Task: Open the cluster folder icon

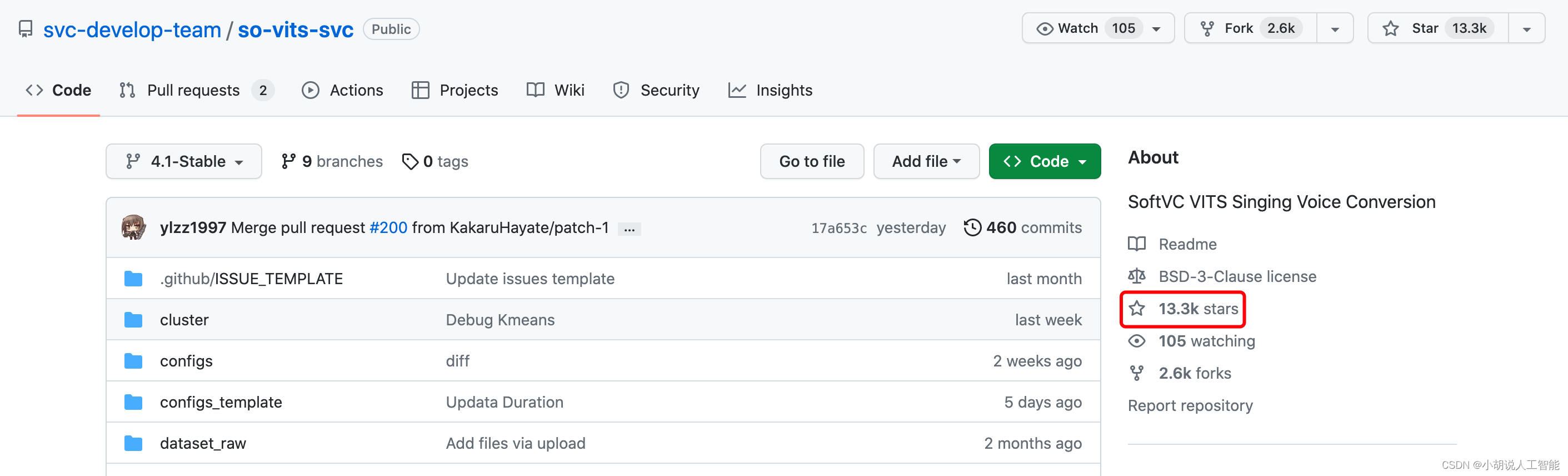Action: click(133, 320)
